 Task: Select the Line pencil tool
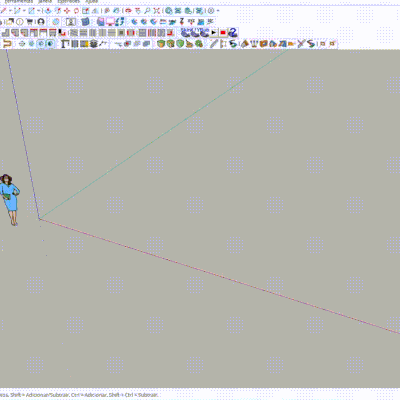tap(3, 11)
